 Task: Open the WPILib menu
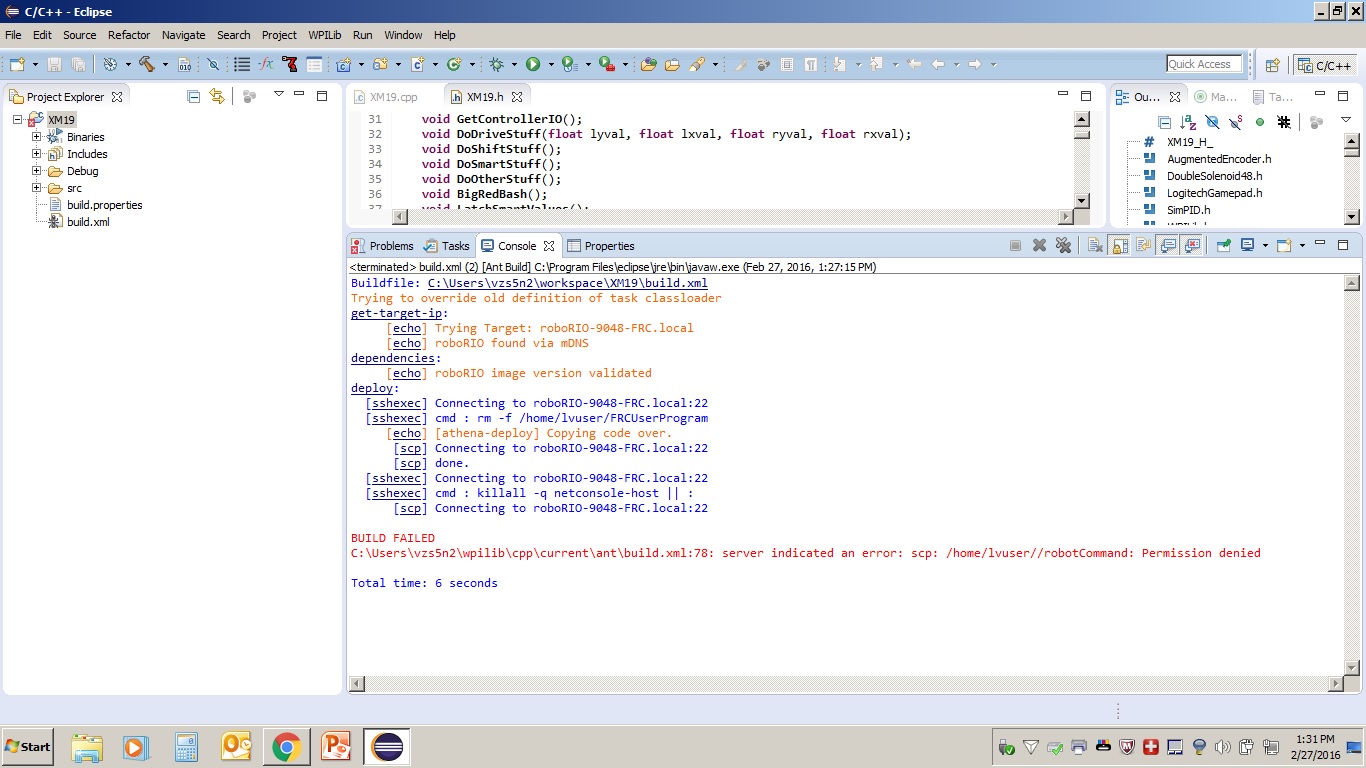point(325,35)
